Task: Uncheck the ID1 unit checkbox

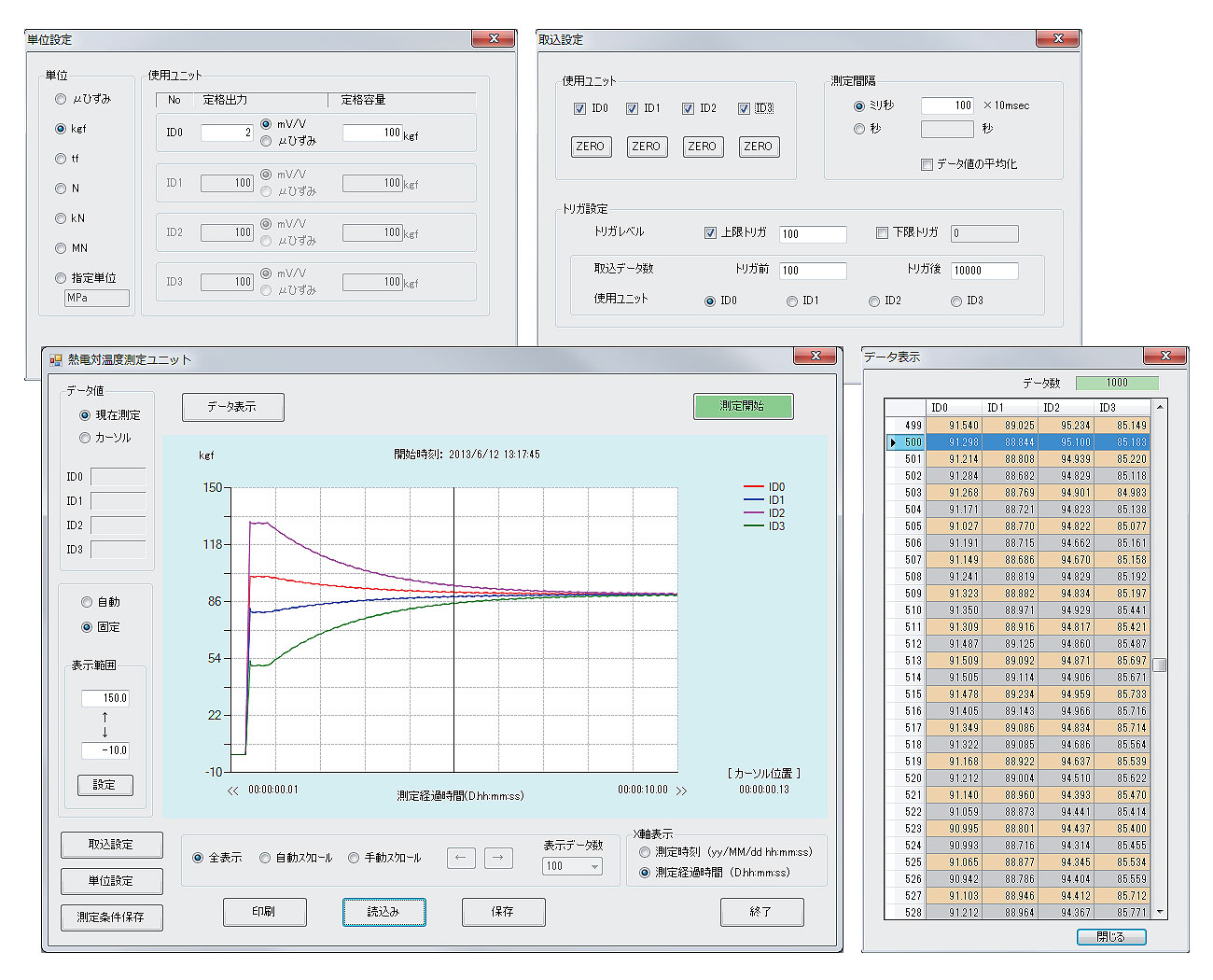Action: [632, 108]
